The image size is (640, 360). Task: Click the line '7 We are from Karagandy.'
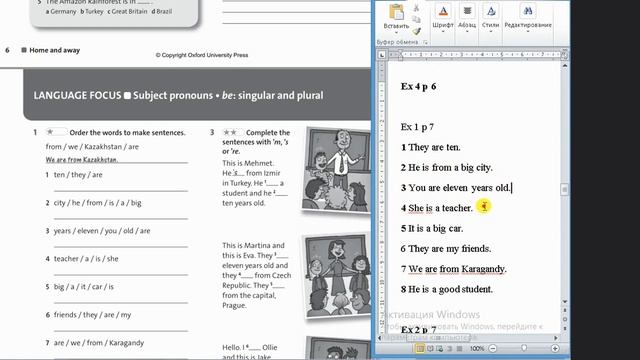point(453,269)
